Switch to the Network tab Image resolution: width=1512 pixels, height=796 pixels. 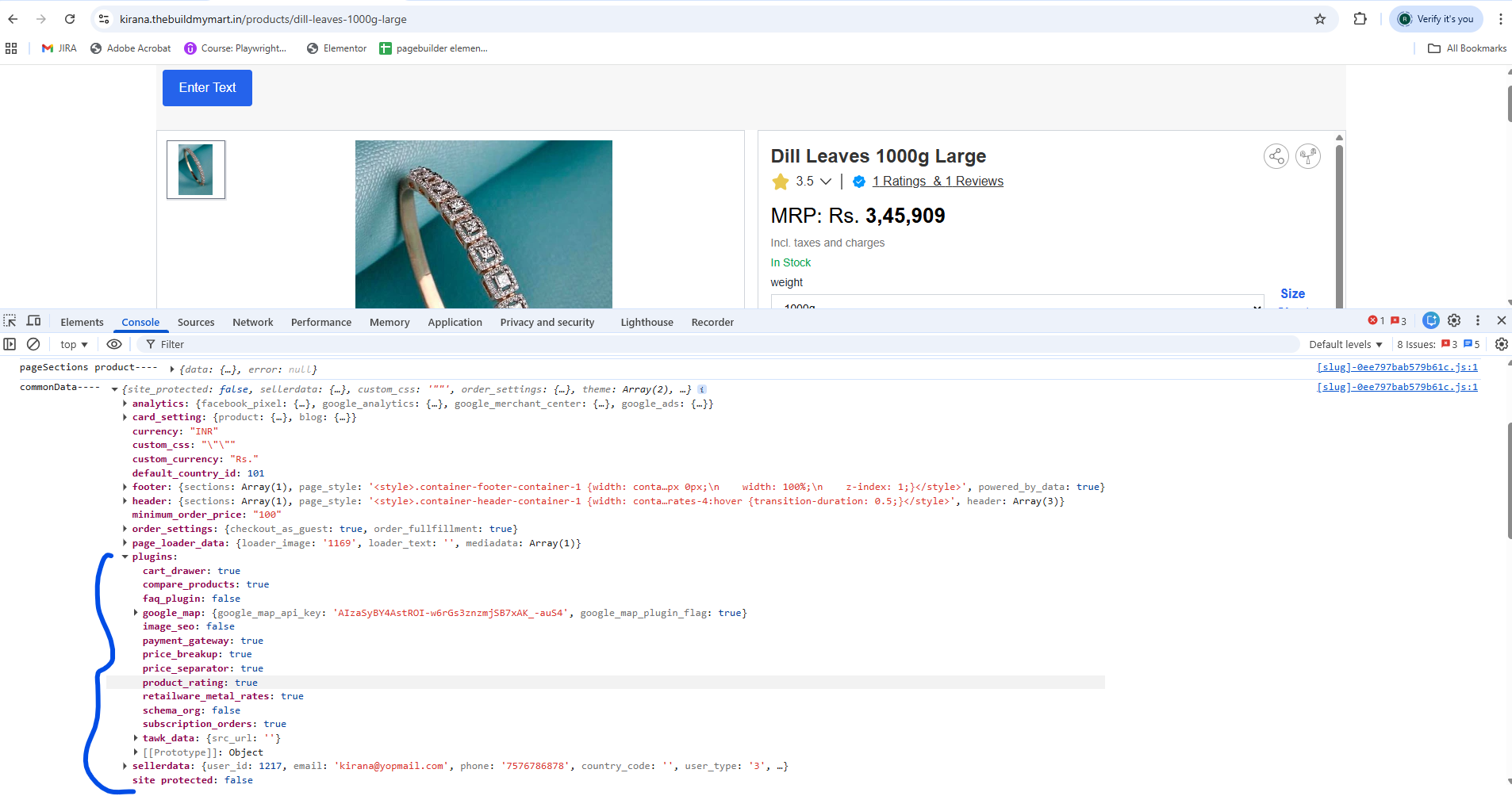coord(253,323)
